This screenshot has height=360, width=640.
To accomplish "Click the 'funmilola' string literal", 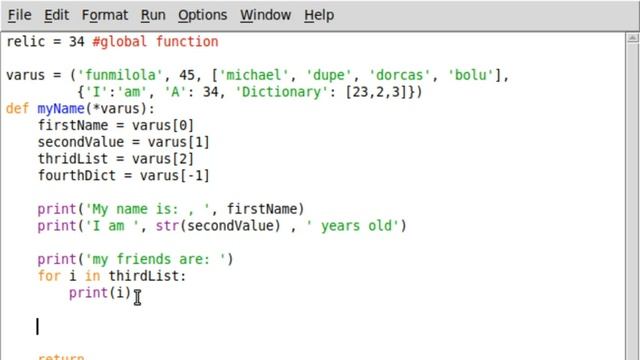I will tap(120, 75).
